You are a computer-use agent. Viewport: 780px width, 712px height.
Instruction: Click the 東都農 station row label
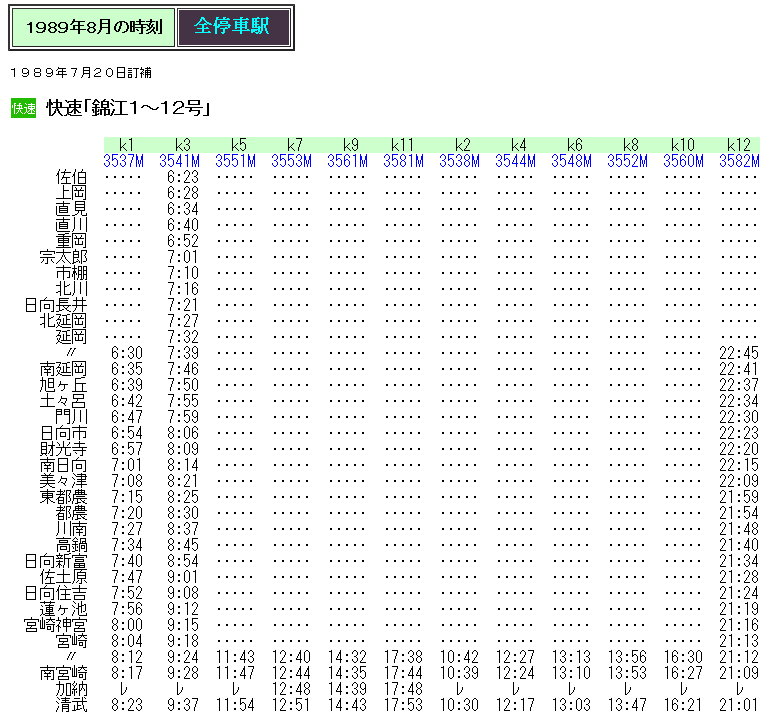[x=63, y=497]
